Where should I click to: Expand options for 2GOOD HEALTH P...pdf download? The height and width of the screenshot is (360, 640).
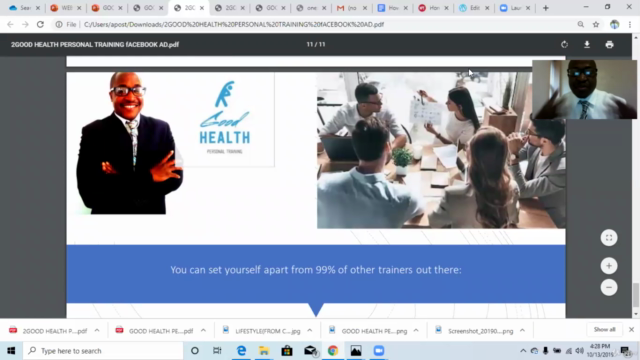[x=97, y=331]
